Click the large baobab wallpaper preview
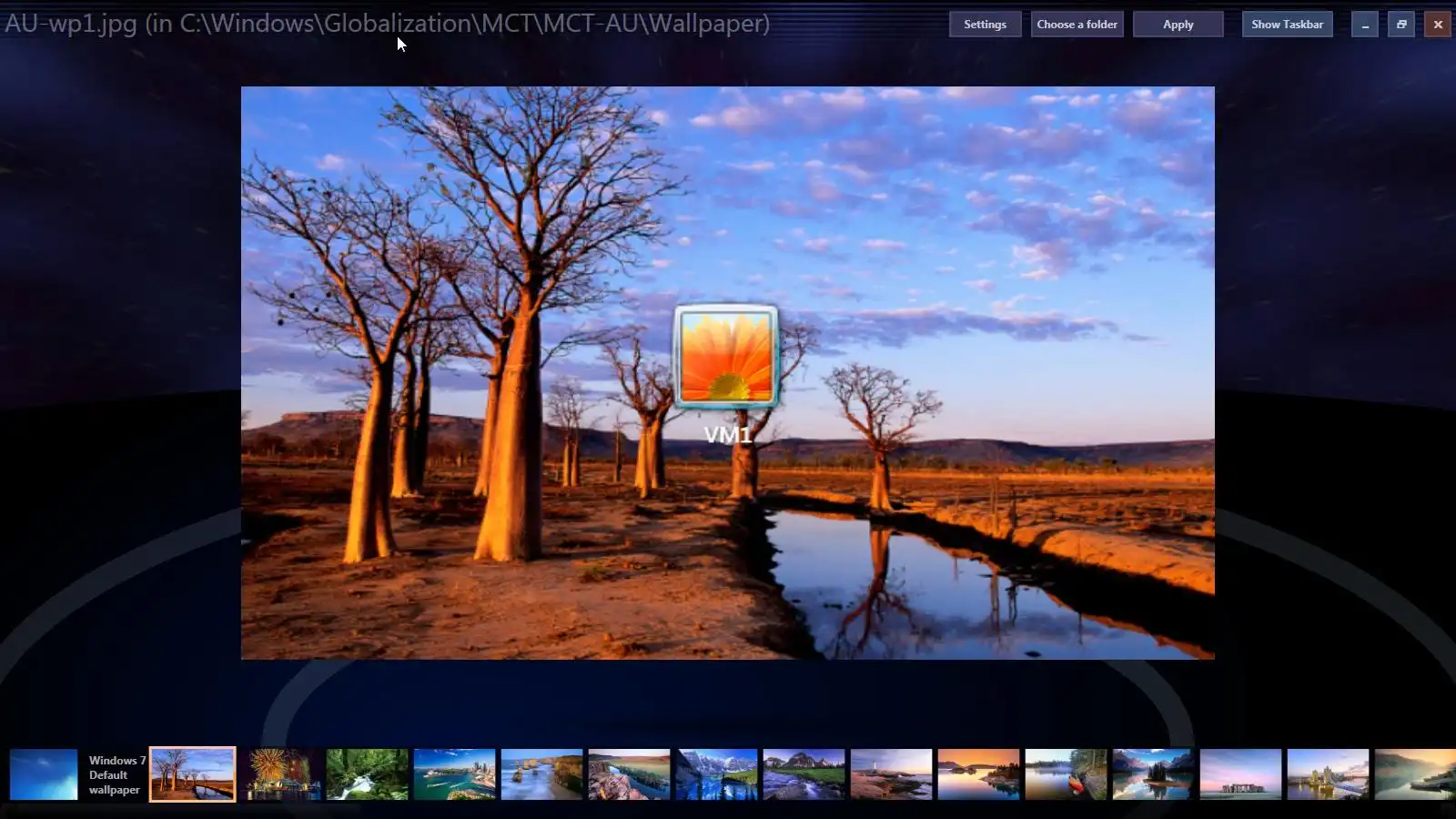1456x819 pixels. click(x=727, y=372)
